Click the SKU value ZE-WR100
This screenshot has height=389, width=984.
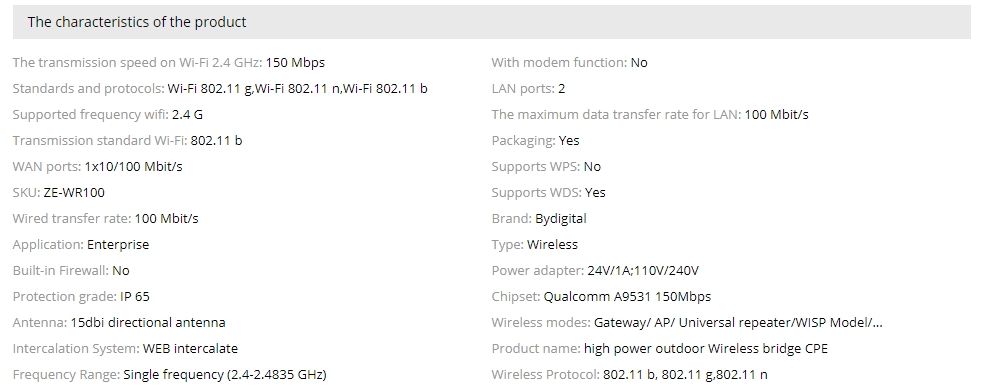[74, 193]
